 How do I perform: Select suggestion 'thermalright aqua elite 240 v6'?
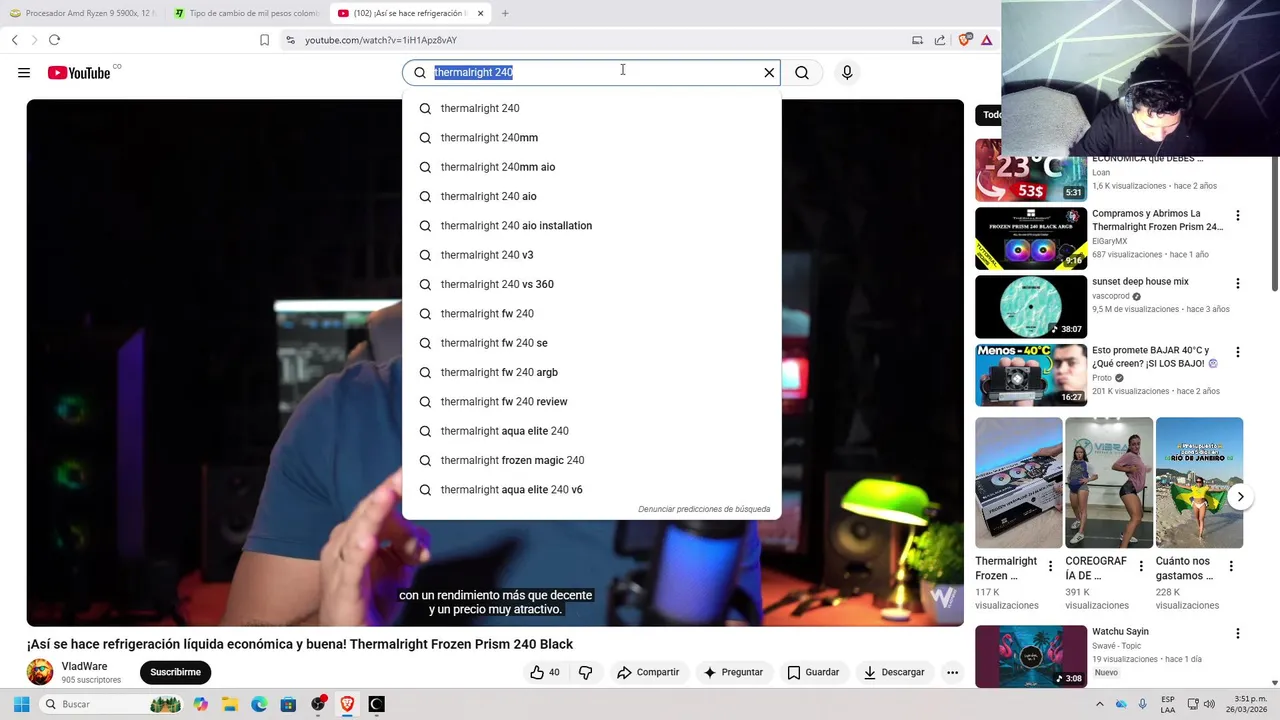tap(592, 489)
